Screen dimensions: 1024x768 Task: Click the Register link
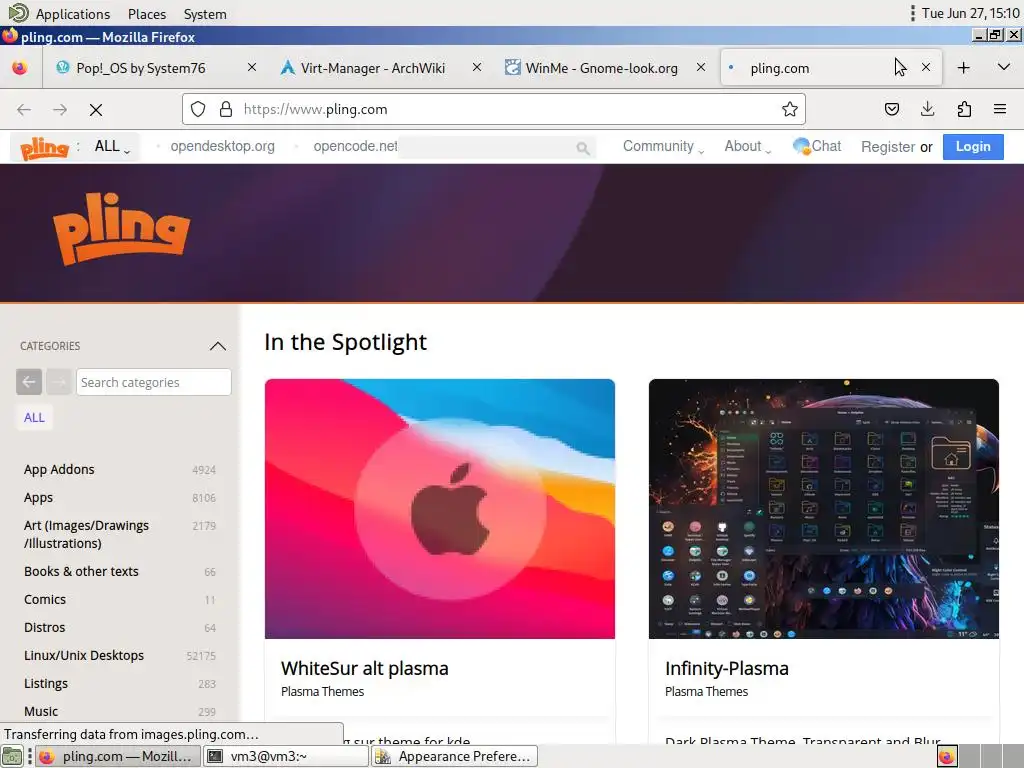click(x=888, y=147)
